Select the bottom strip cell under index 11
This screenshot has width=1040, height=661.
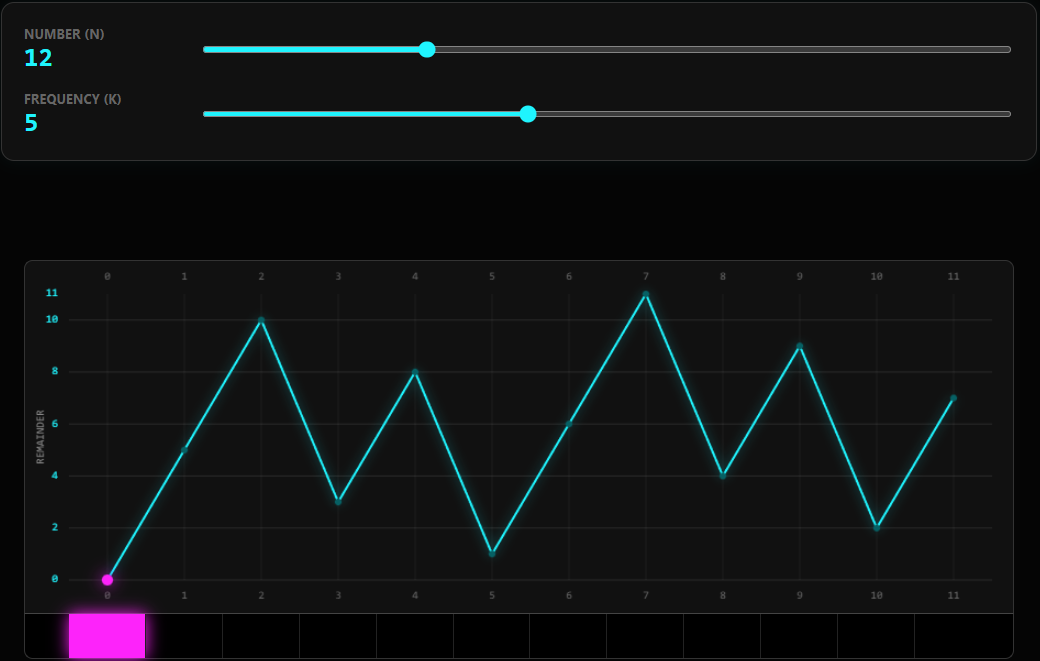953,636
